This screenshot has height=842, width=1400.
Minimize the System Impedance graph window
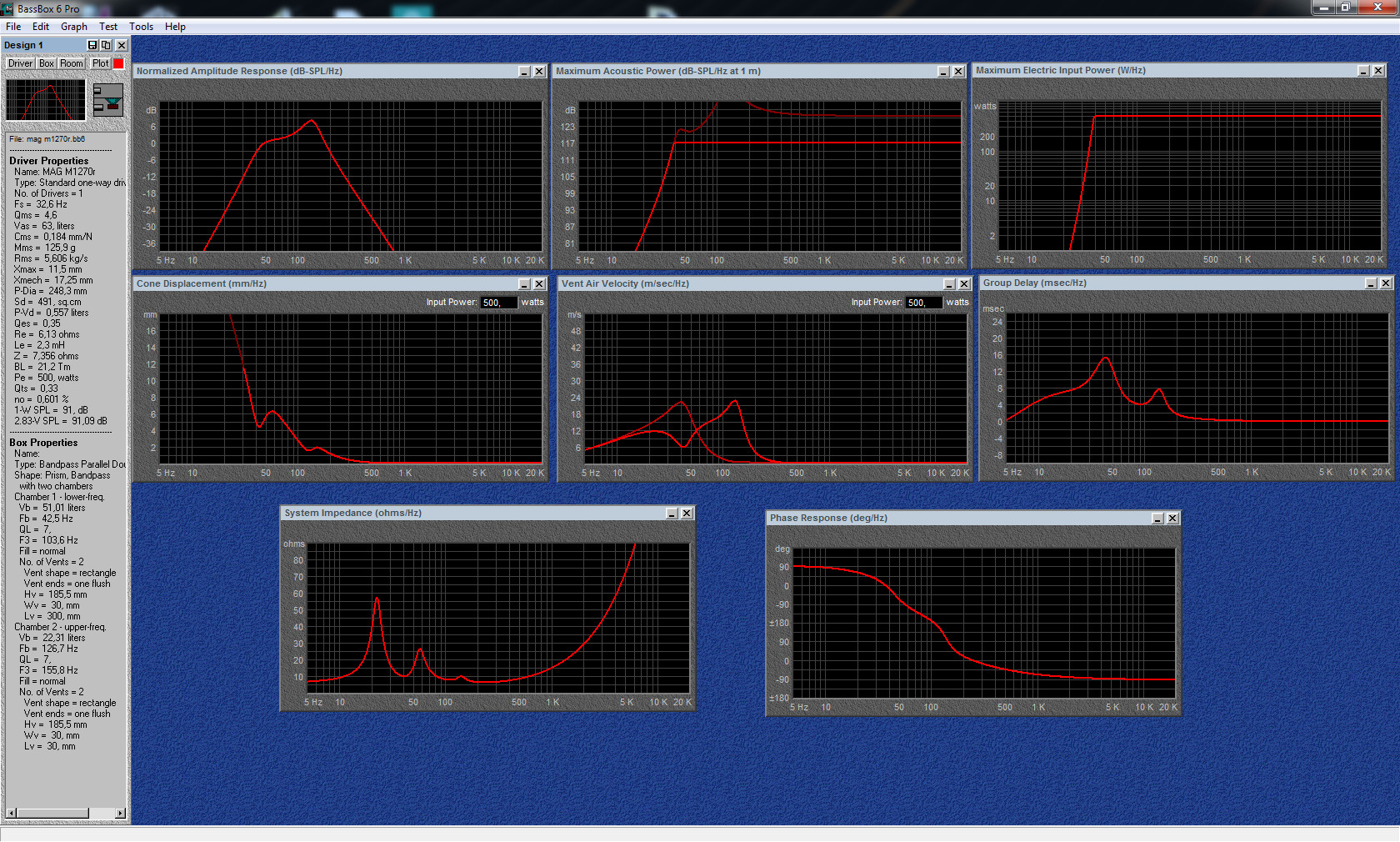[672, 514]
